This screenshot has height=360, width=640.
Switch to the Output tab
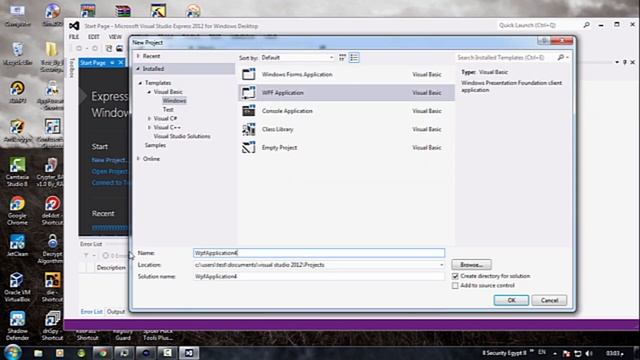(116, 311)
